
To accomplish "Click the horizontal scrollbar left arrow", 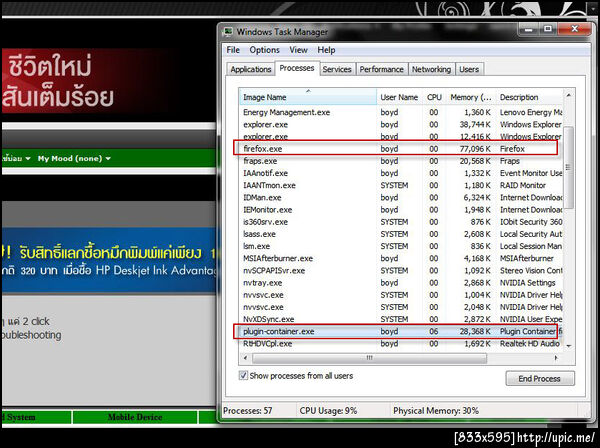I will 245,358.
